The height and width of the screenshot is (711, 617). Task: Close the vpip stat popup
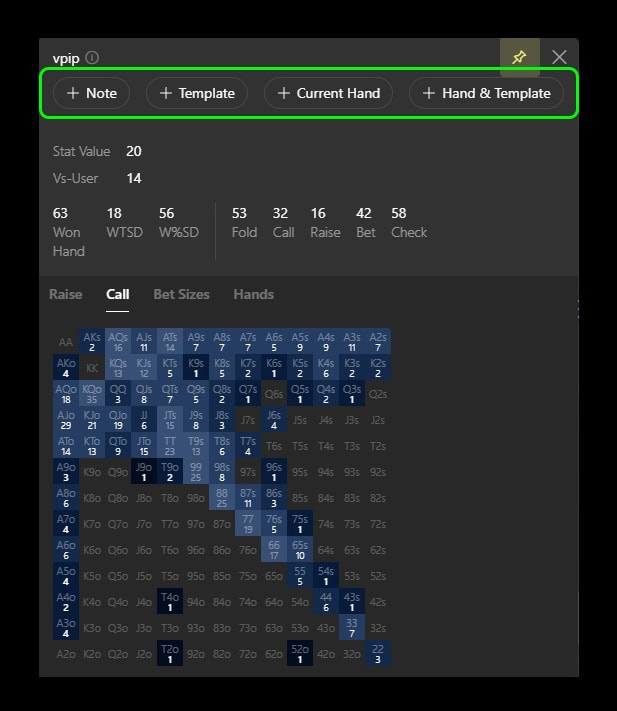tap(559, 57)
